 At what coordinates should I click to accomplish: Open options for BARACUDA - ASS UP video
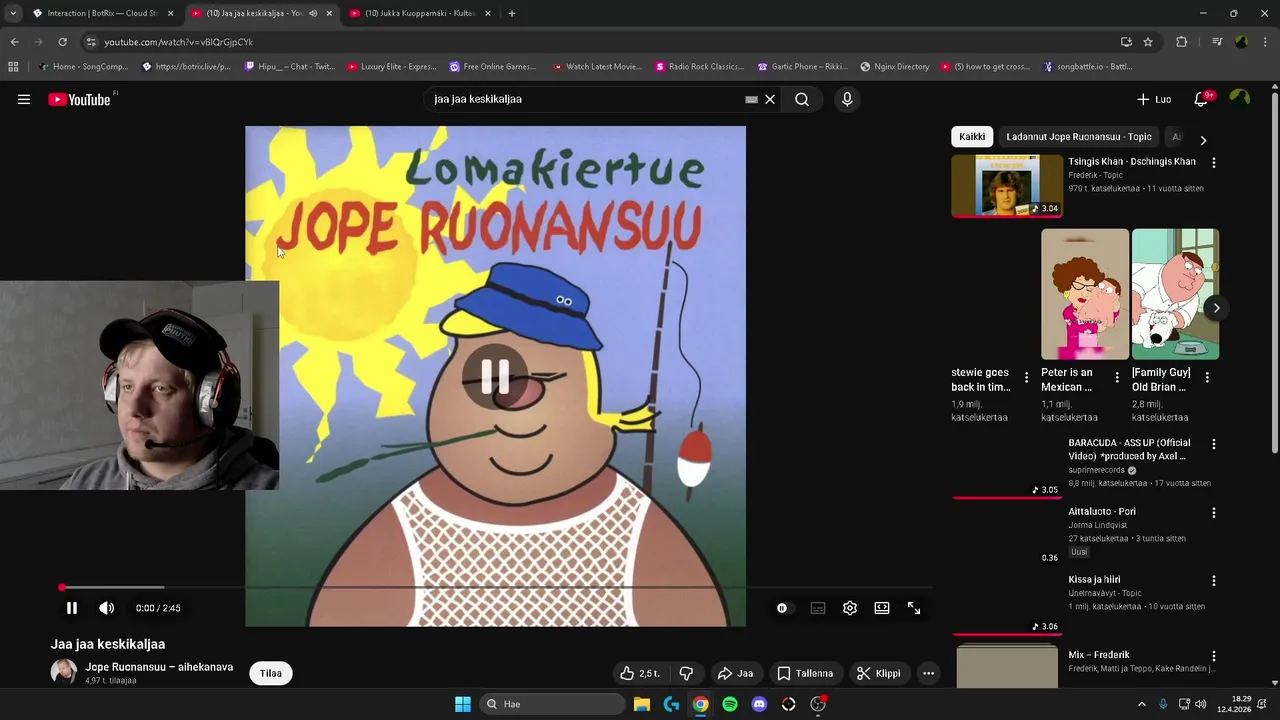click(1214, 444)
